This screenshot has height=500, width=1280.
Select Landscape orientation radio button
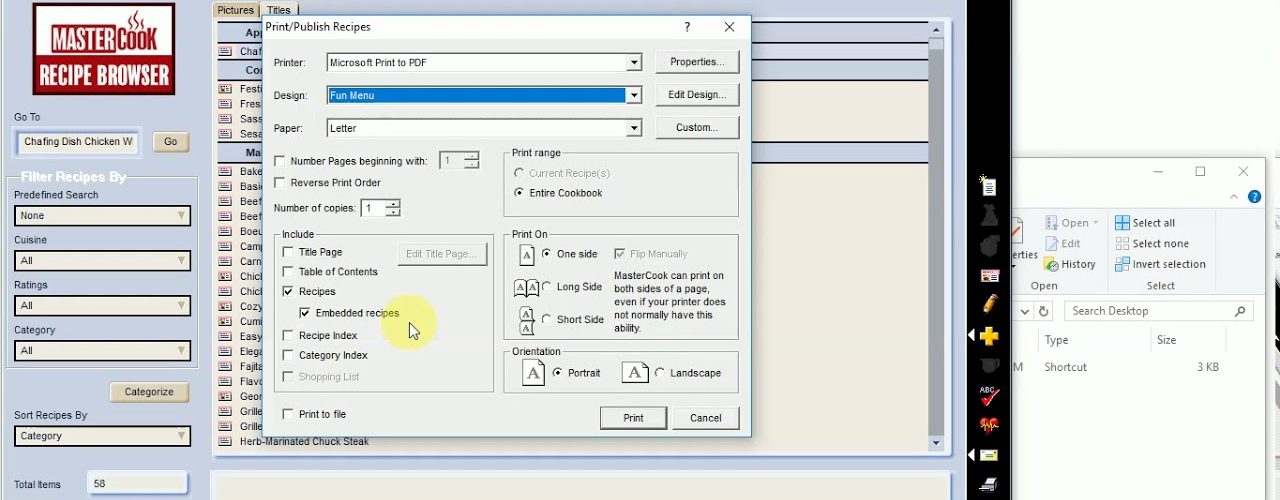(x=659, y=373)
